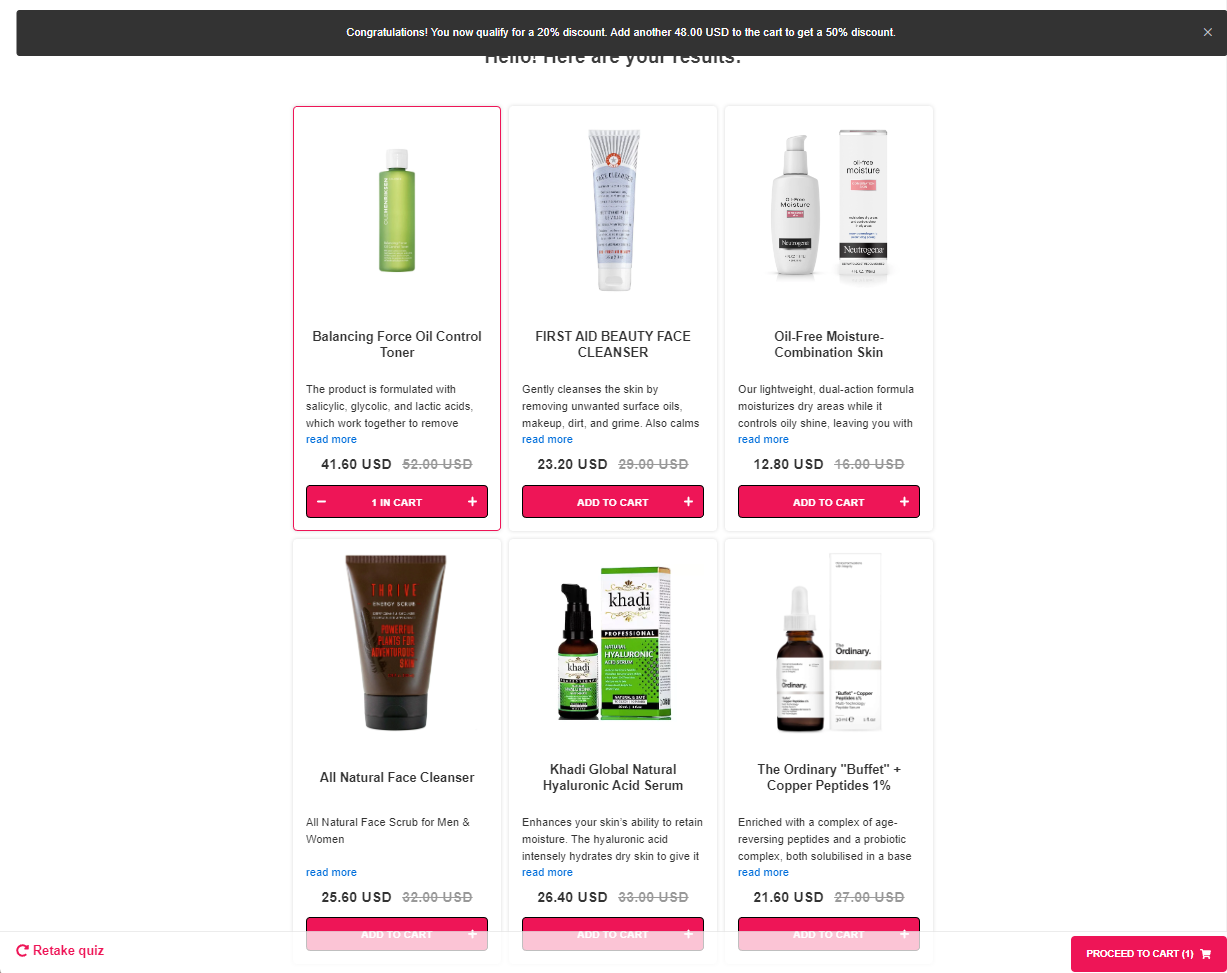1227x973 pixels.
Task: Select the First Aid Beauty tube image
Action: tap(613, 210)
